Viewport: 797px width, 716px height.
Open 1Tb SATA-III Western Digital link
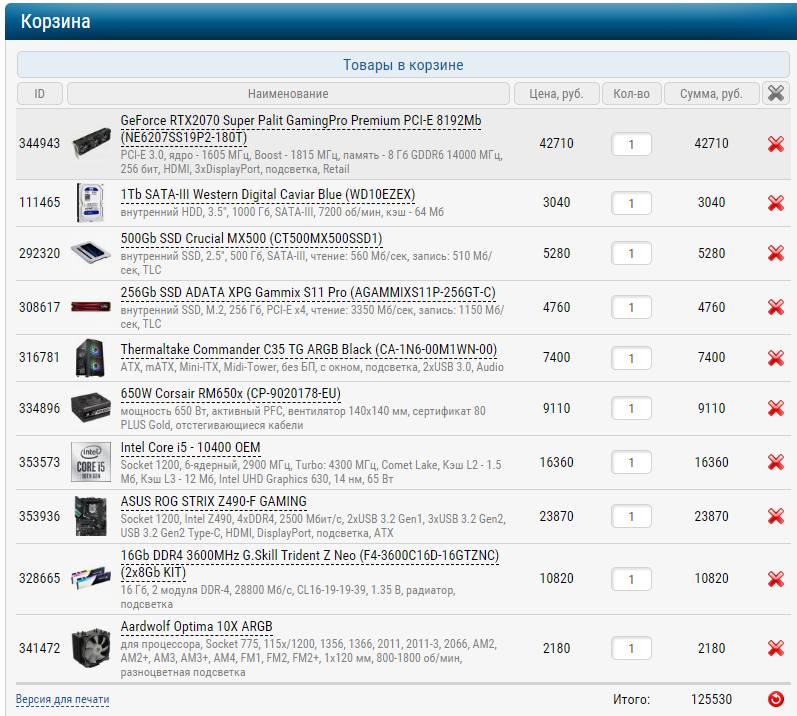pyautogui.click(x=268, y=195)
